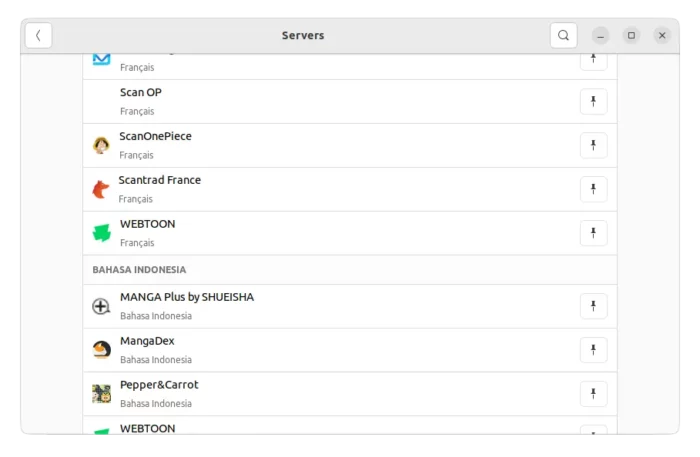Pin the Bahasa Indonesia MangaDex server
The height and width of the screenshot is (457, 700).
(593, 349)
